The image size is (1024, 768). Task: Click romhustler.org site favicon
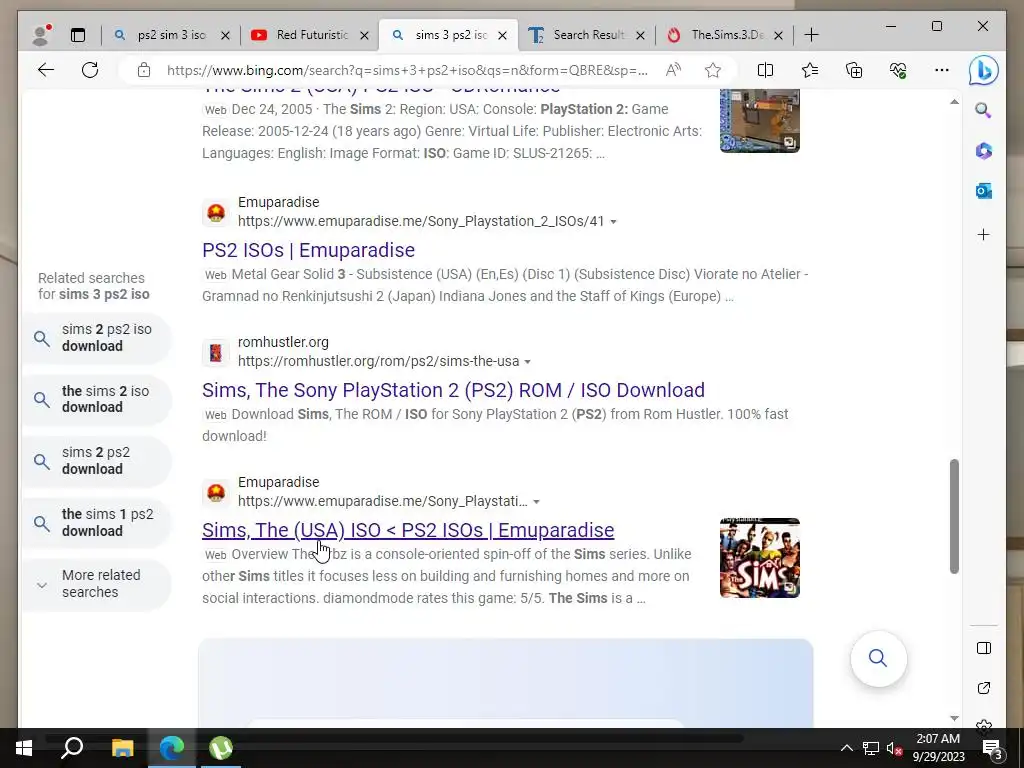click(x=216, y=353)
